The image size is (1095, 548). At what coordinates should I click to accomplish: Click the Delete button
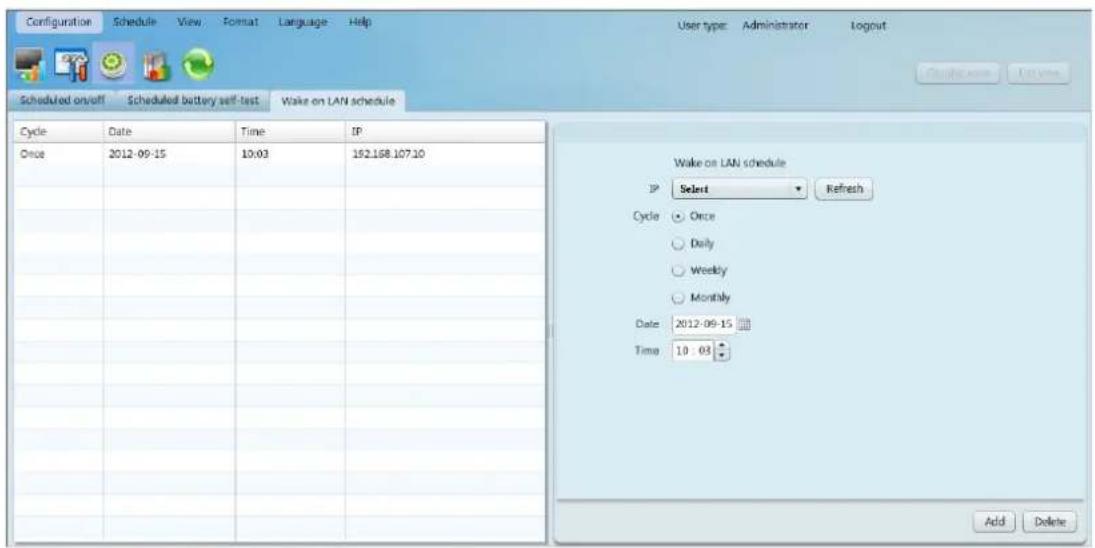[x=1050, y=521]
